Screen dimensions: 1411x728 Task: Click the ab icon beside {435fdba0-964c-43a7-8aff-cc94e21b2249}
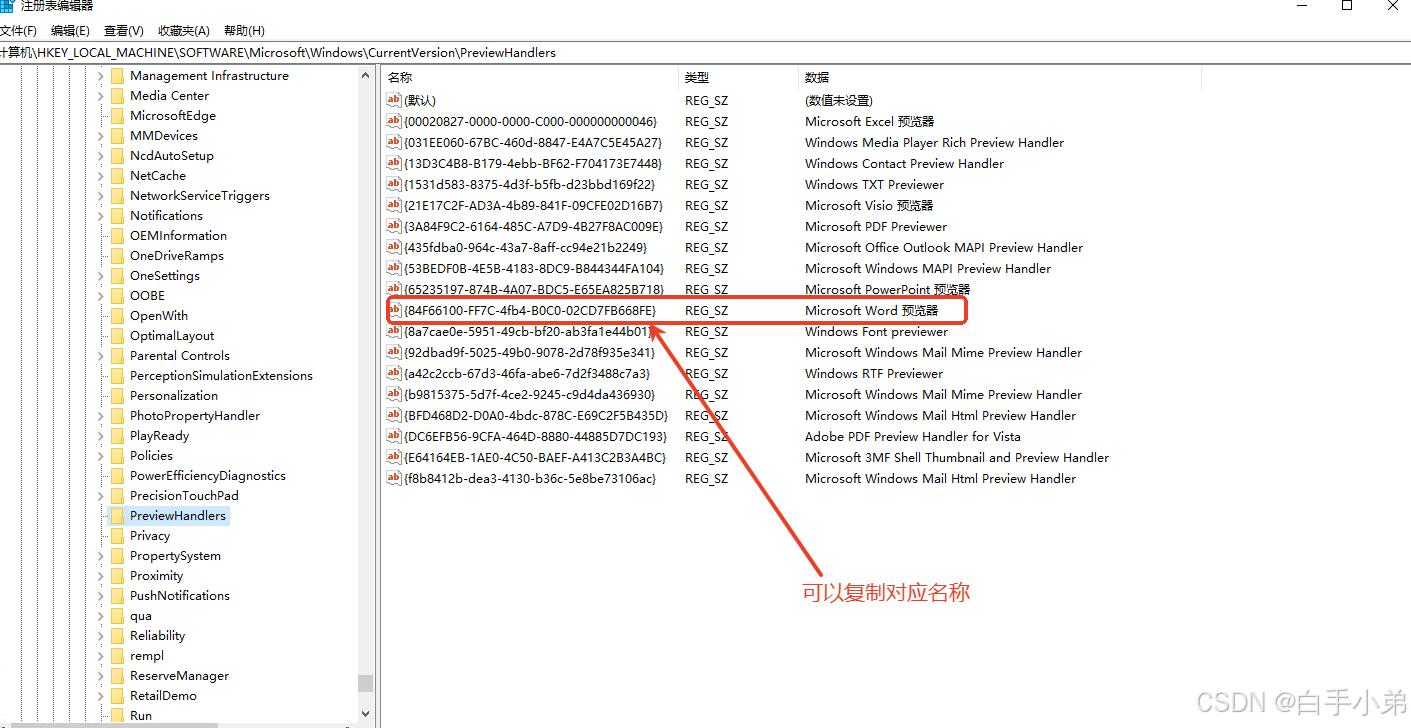394,247
